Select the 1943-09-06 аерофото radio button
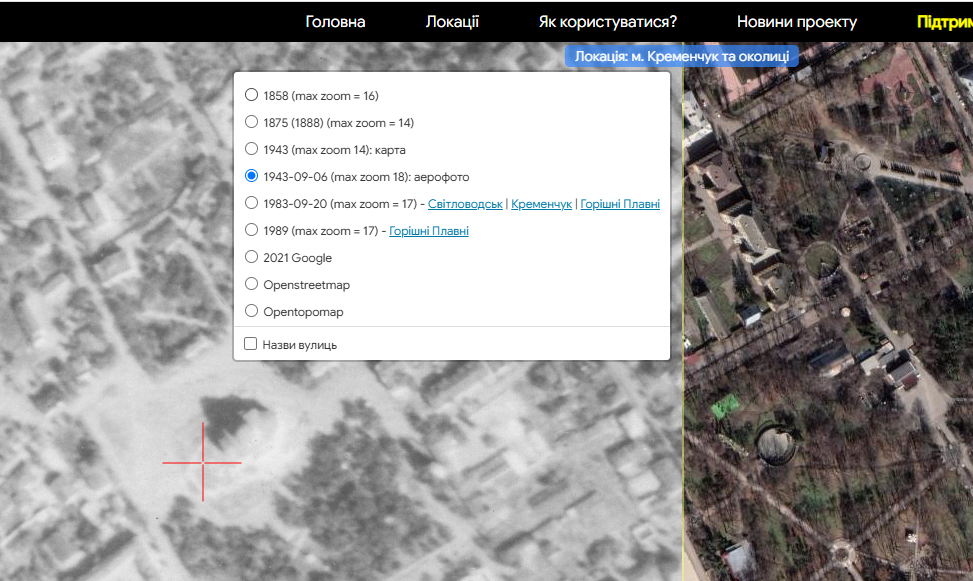The image size is (973, 581). click(x=252, y=177)
